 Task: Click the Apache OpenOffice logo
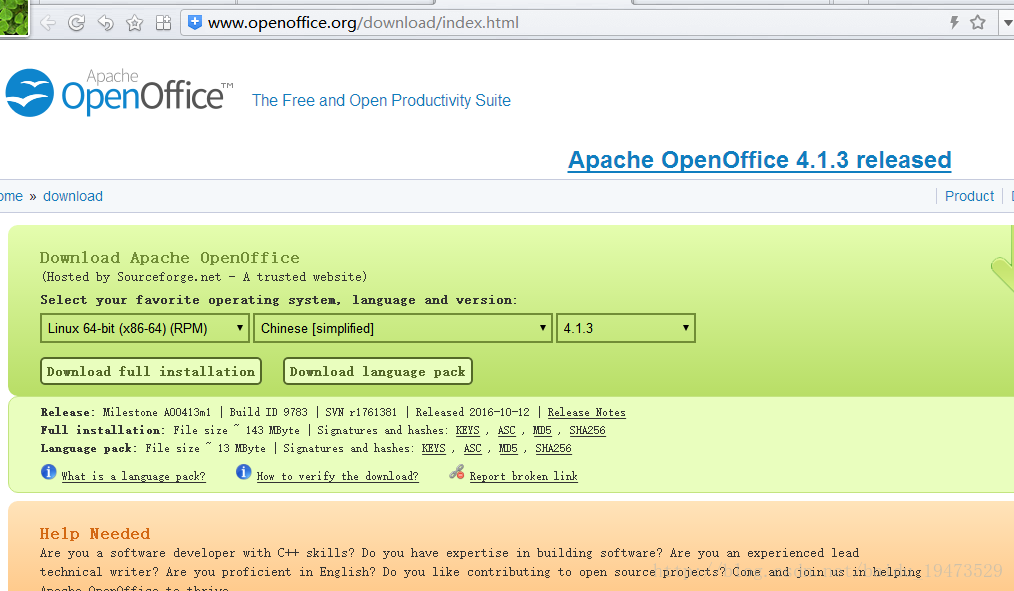click(x=119, y=93)
